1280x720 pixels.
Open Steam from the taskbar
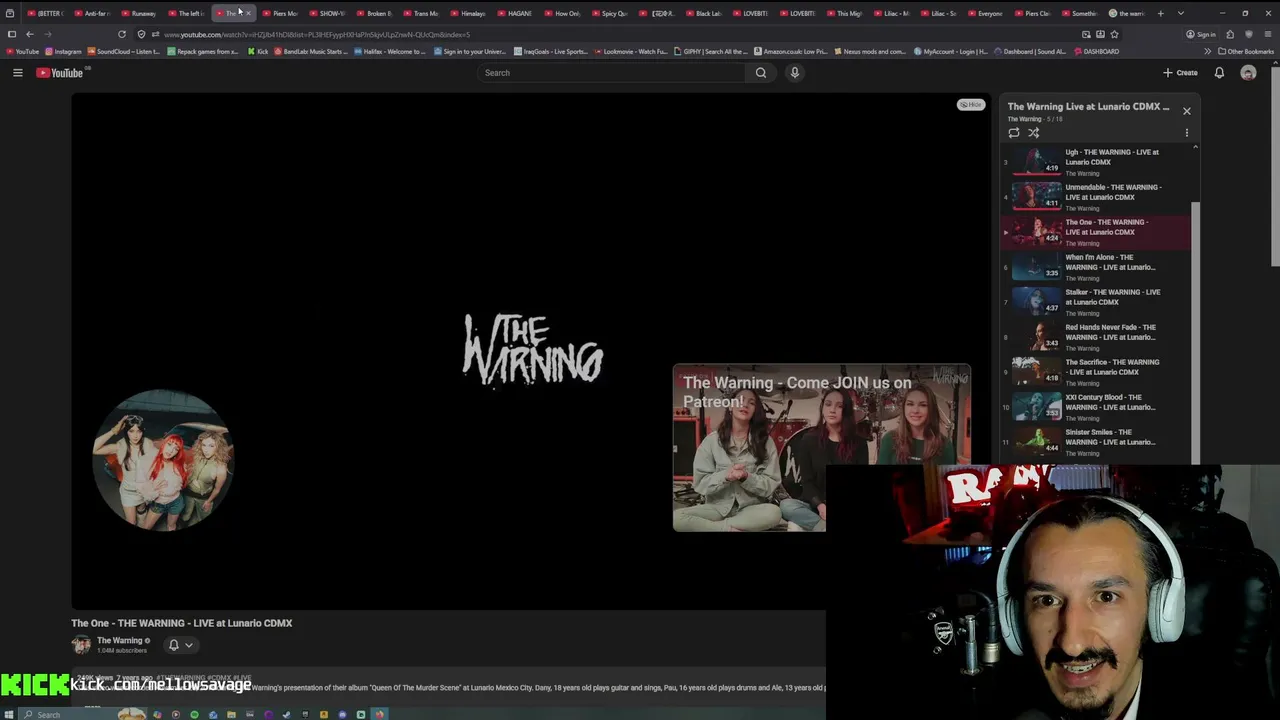(x=286, y=714)
